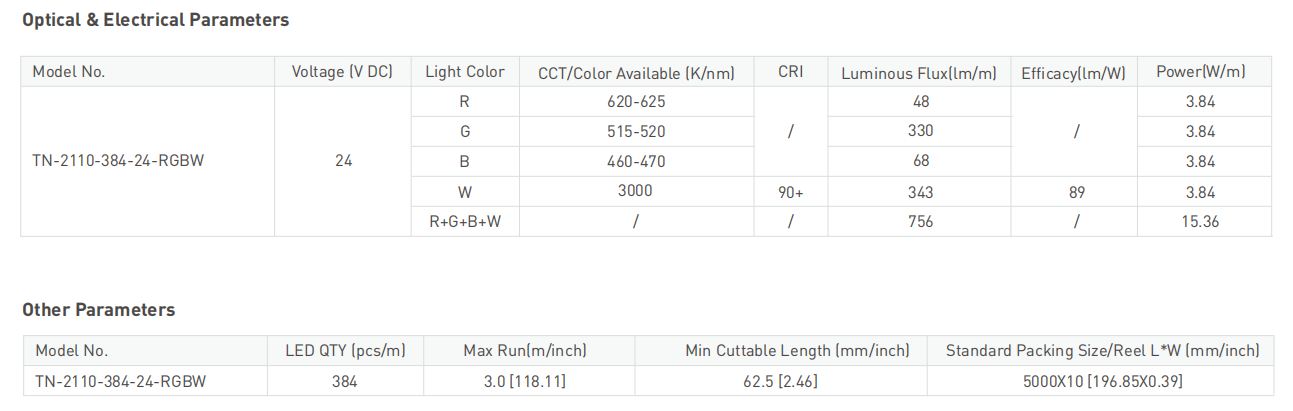Click the Light Color column header
The width and height of the screenshot is (1293, 411).
pyautogui.click(x=465, y=72)
